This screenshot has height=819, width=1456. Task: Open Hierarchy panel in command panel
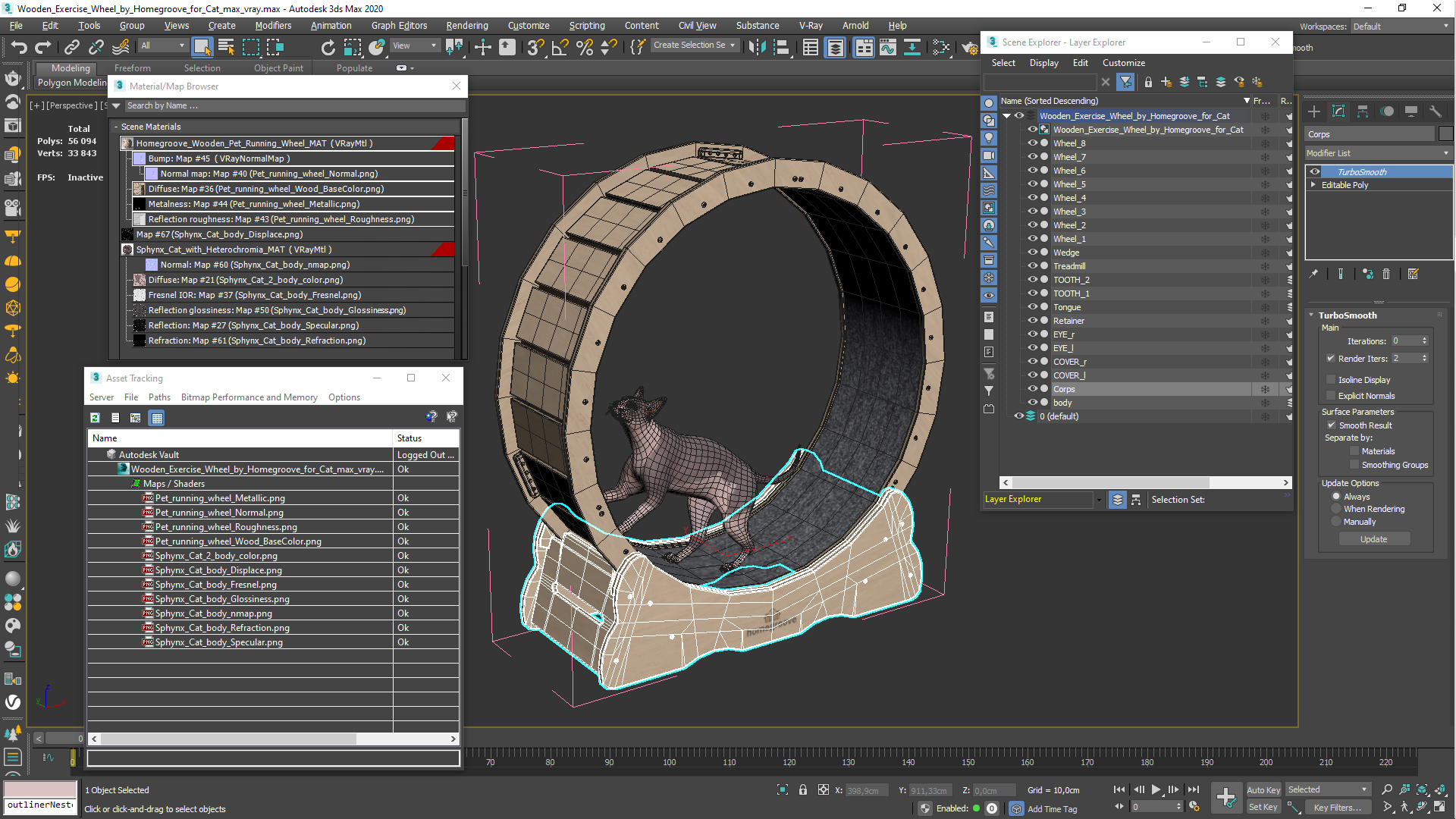[1363, 111]
